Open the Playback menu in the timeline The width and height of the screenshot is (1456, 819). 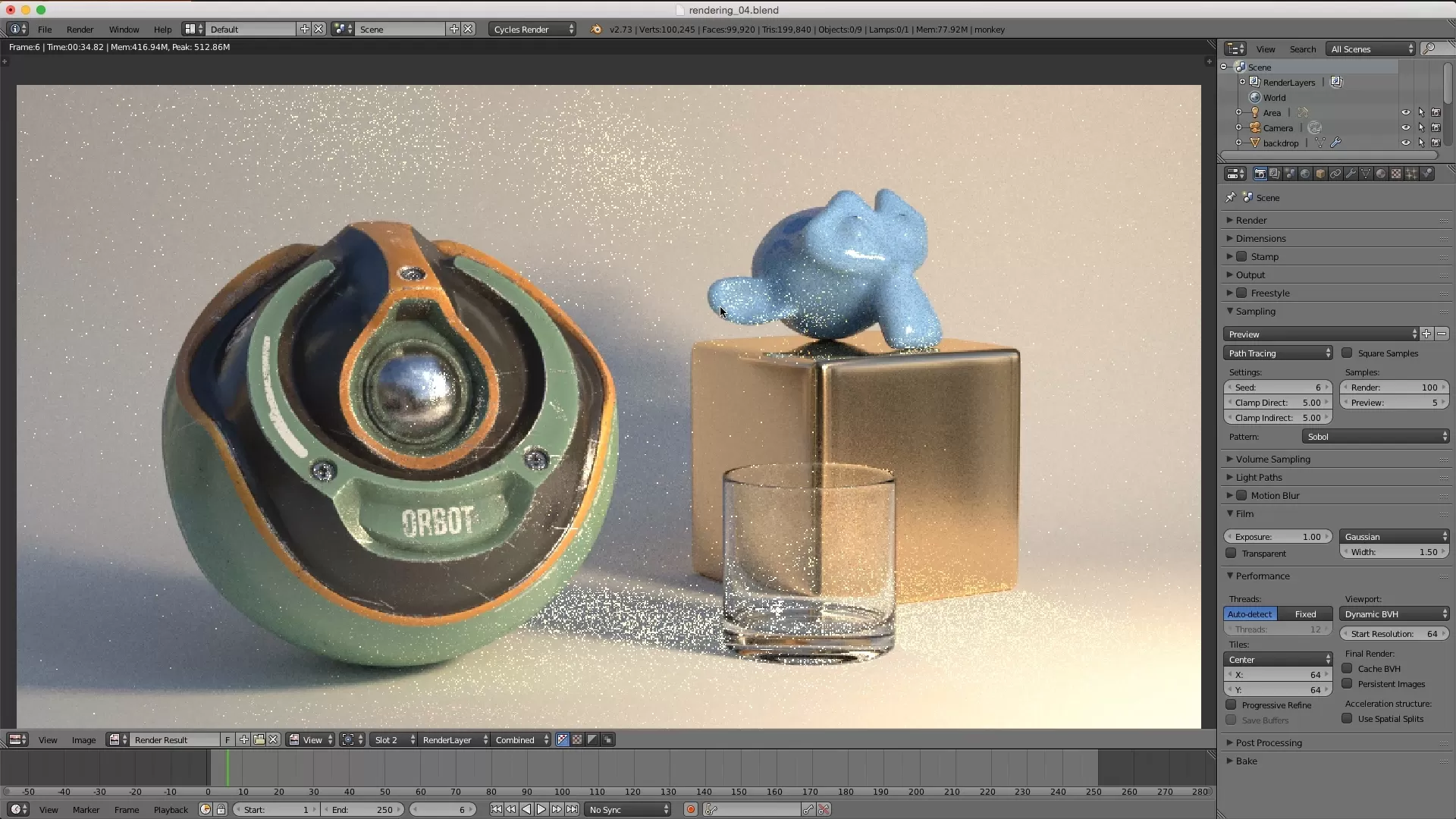click(x=171, y=809)
